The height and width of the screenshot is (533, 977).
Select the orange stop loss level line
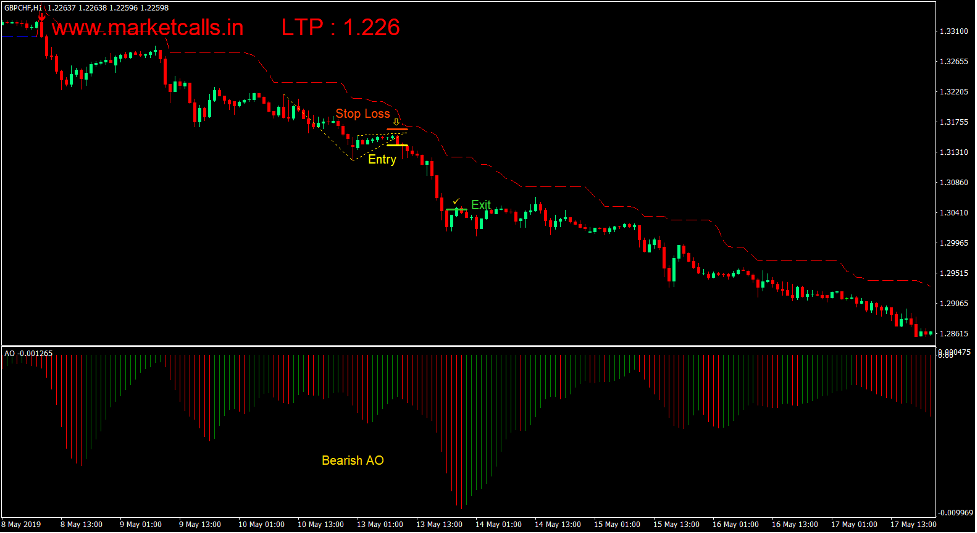tap(397, 128)
